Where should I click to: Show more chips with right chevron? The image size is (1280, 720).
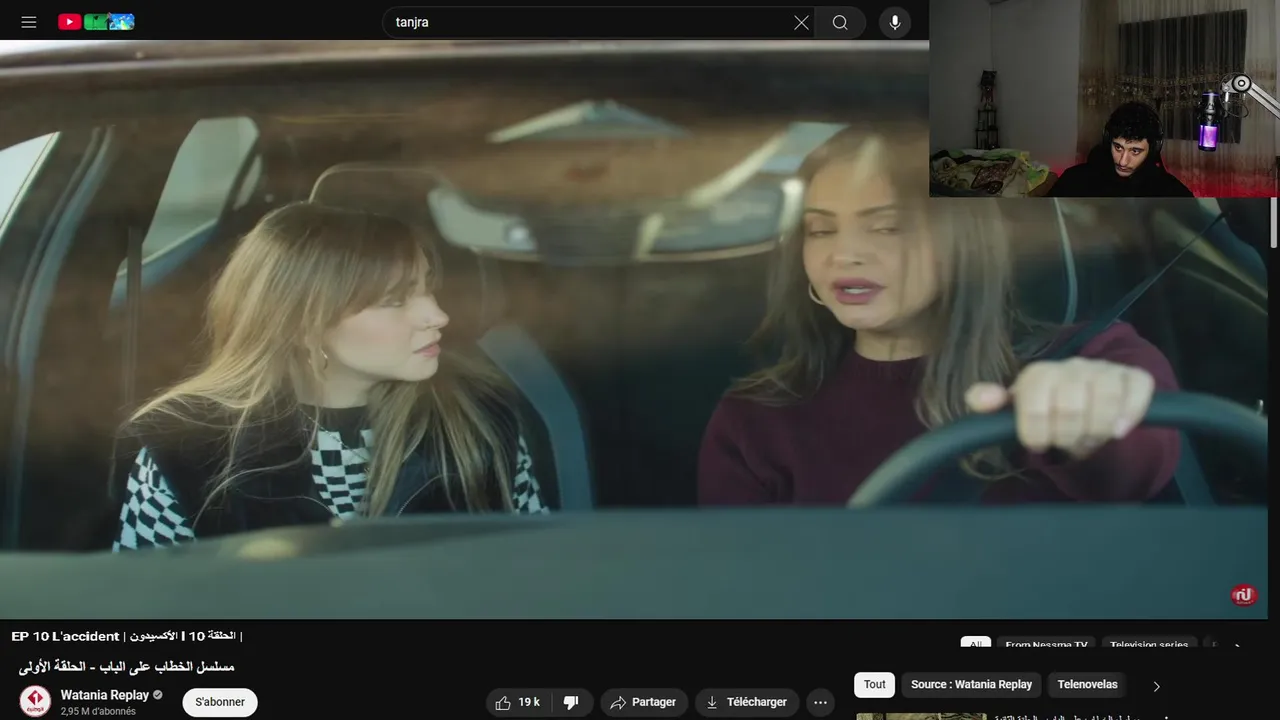coord(1157,686)
